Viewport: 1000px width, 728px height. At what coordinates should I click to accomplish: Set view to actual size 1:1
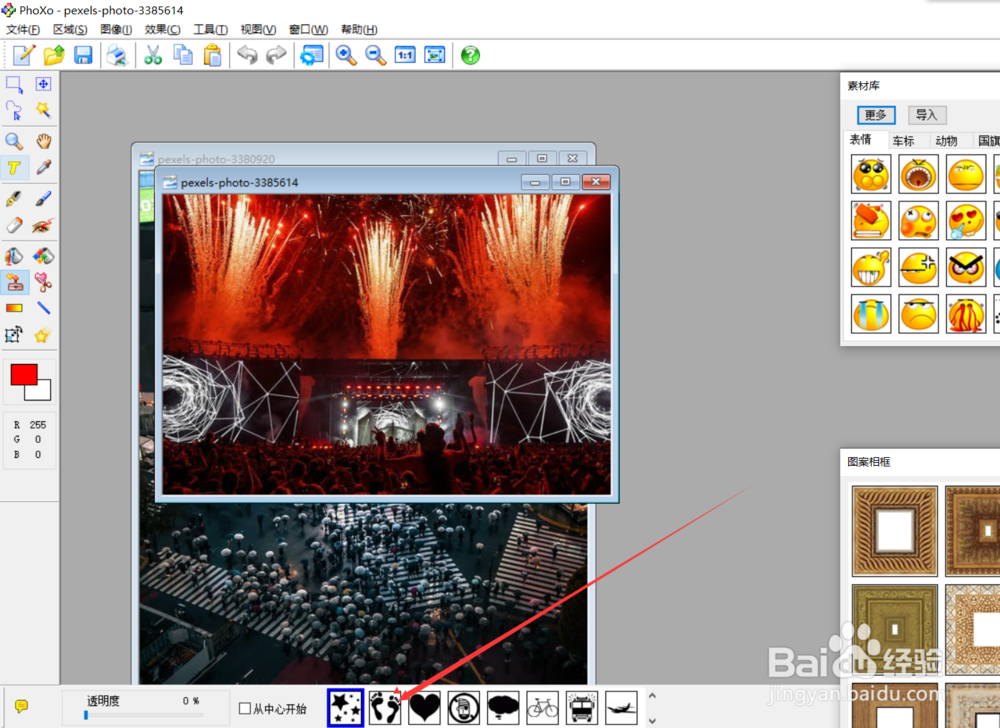coord(405,55)
